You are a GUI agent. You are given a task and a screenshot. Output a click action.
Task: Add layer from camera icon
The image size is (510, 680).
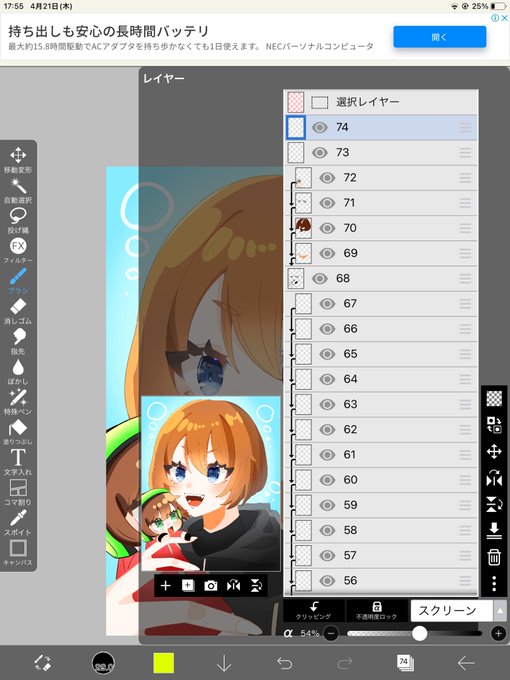(x=211, y=586)
